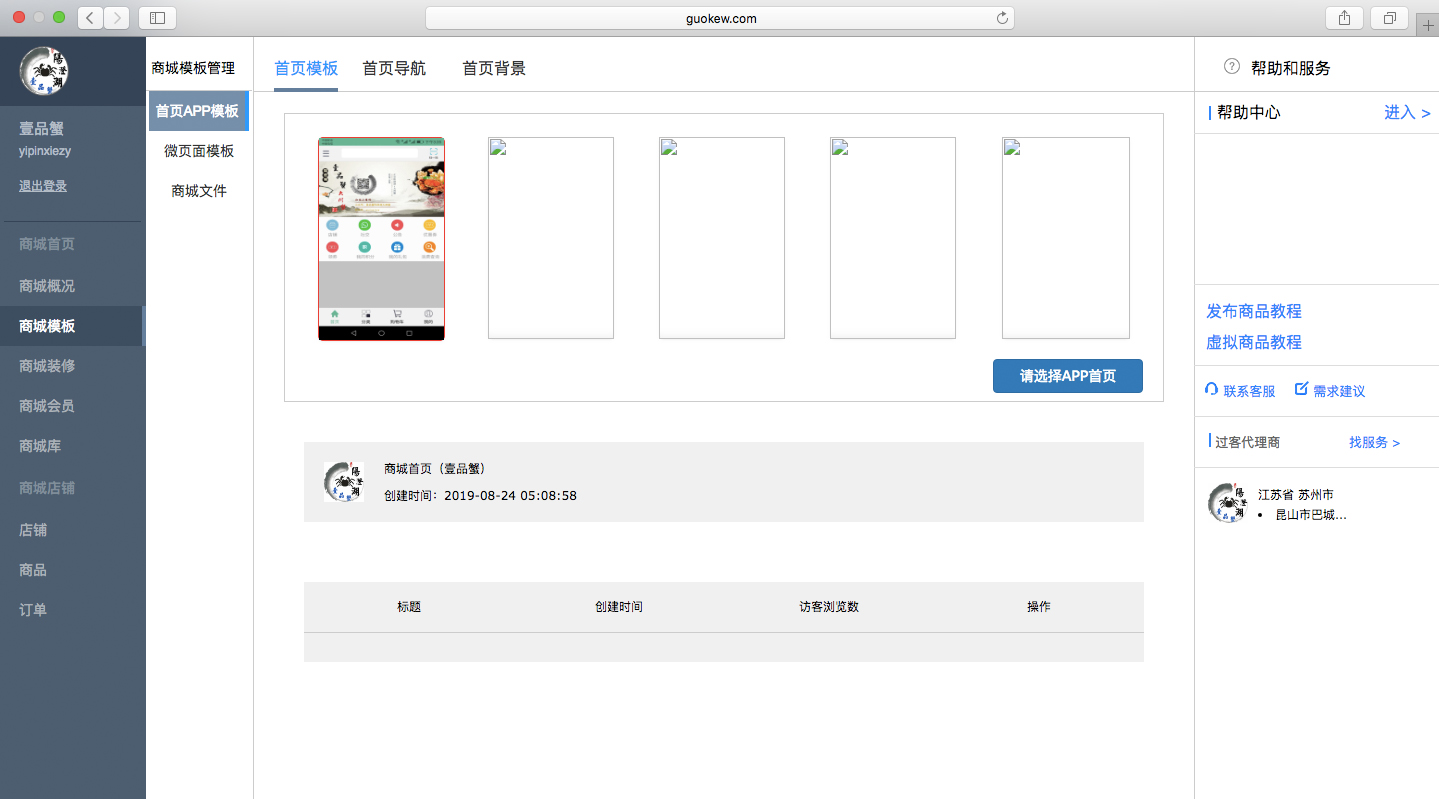Switch to the 首页导航 tab
Image resolution: width=1439 pixels, height=799 pixels.
click(394, 68)
